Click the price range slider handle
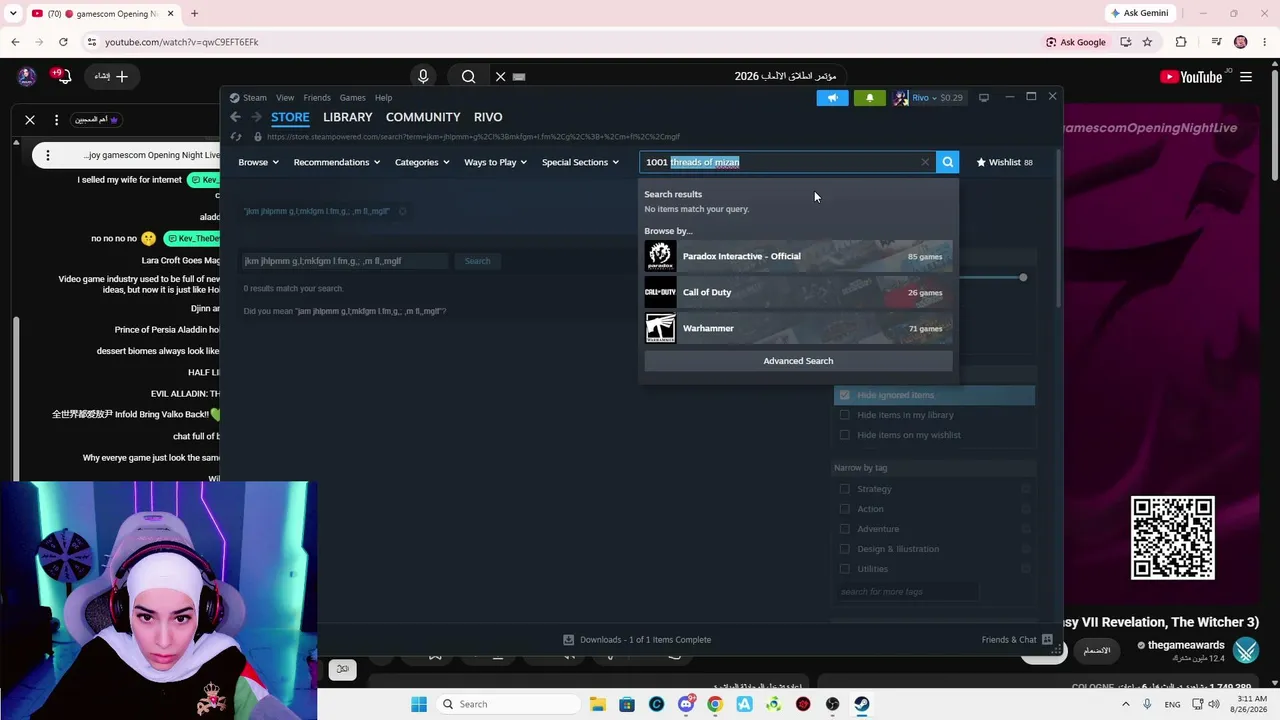Viewport: 1280px width, 720px height. pyautogui.click(x=1023, y=277)
